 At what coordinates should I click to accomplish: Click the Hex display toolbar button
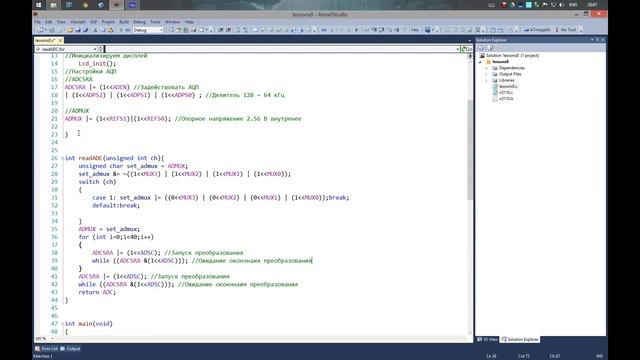click(x=415, y=30)
